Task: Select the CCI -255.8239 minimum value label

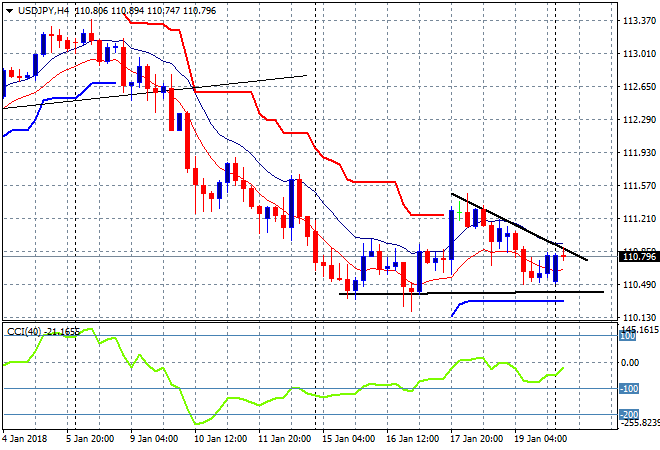Action: coord(639,422)
